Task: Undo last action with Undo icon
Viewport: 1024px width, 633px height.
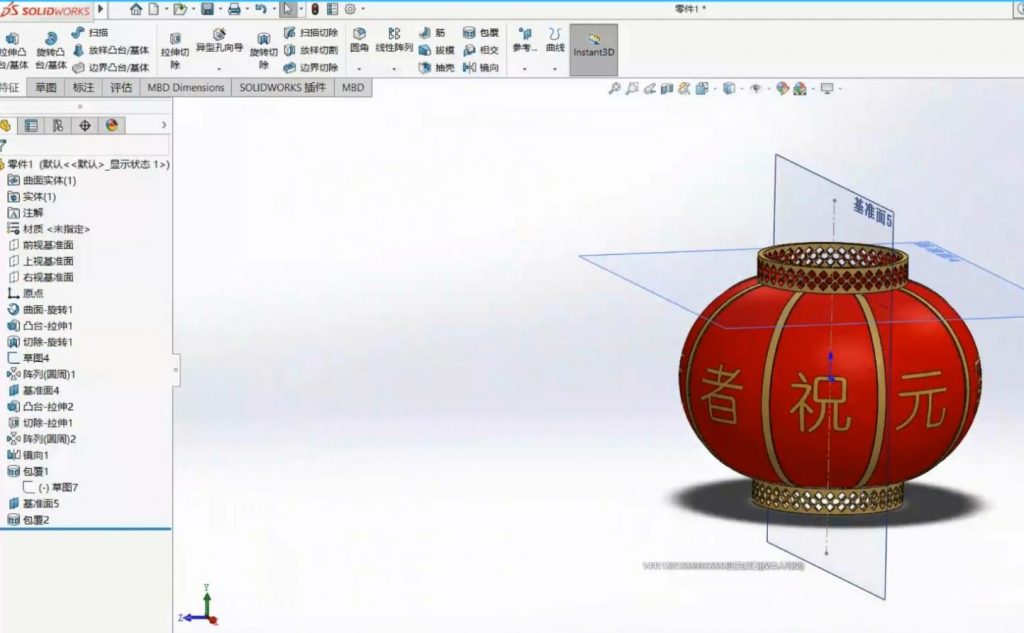Action: pos(261,9)
